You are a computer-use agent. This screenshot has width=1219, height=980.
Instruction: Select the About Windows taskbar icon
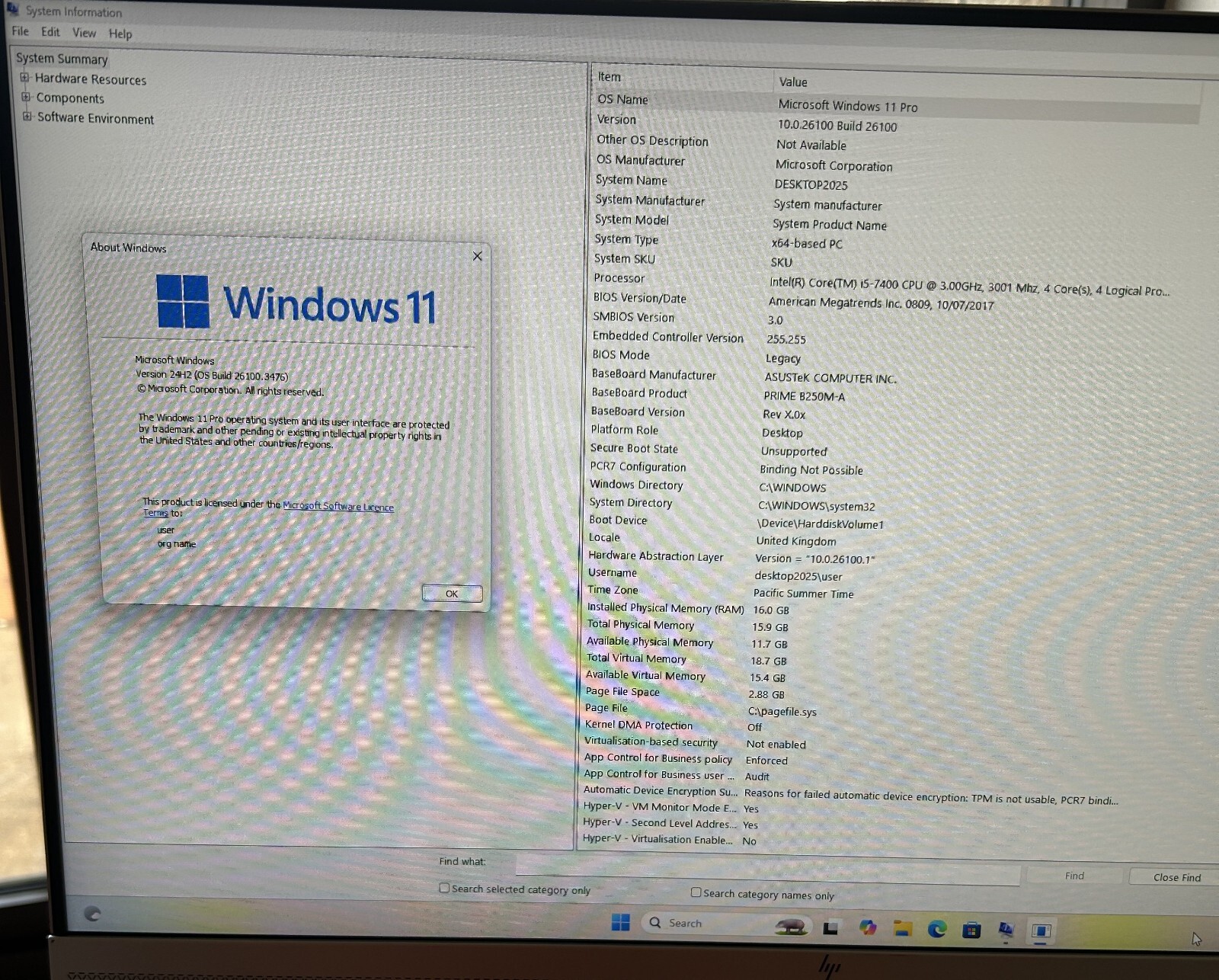tap(1041, 931)
